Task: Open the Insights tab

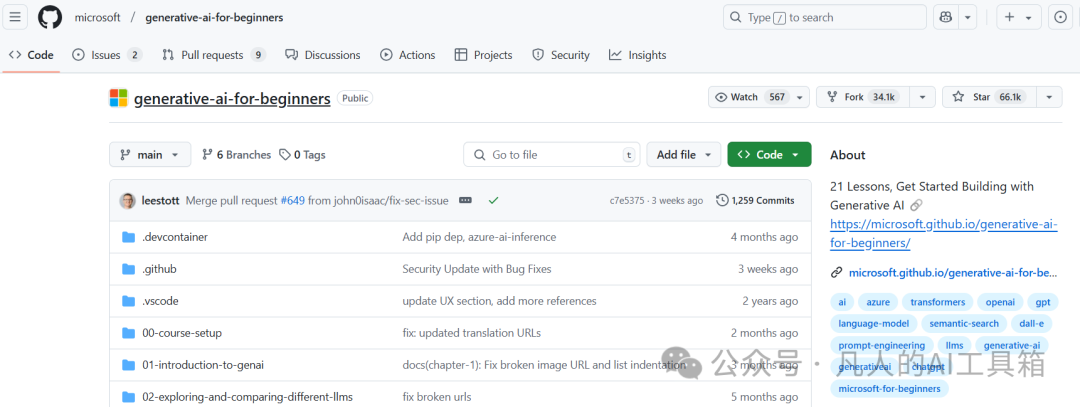Action: click(x=638, y=55)
